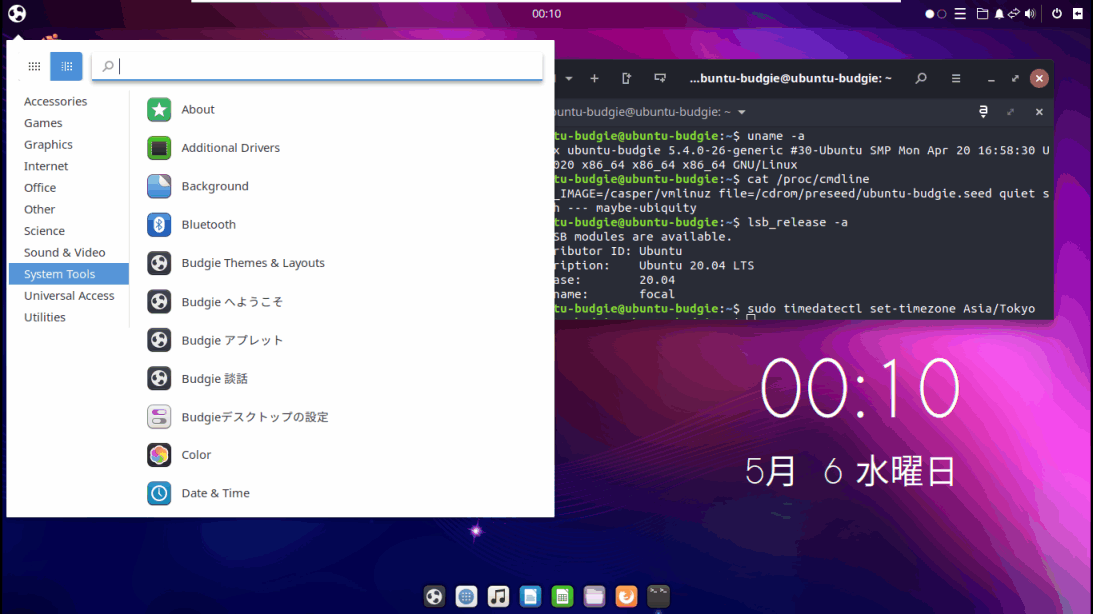Open search in the terminal window
The width and height of the screenshot is (1093, 614).
pos(921,78)
